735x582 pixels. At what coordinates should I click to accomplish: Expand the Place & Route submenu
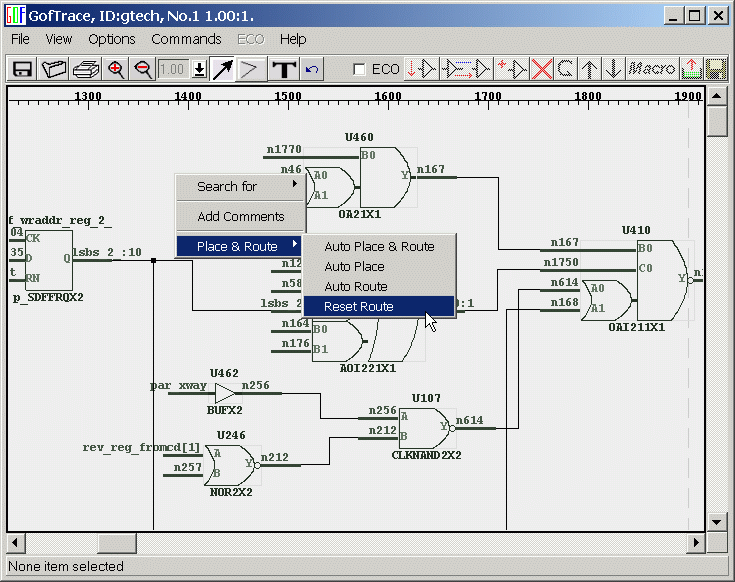238,246
